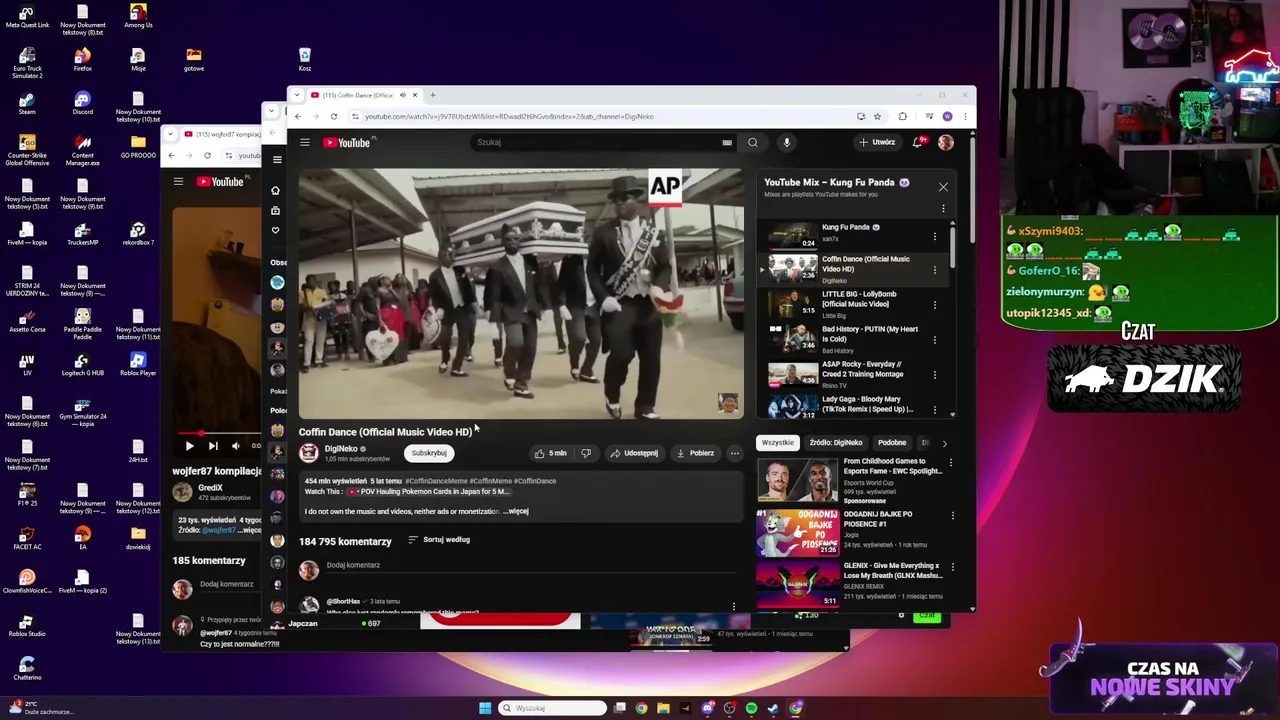Open options for From Childhood Games video

951,463
